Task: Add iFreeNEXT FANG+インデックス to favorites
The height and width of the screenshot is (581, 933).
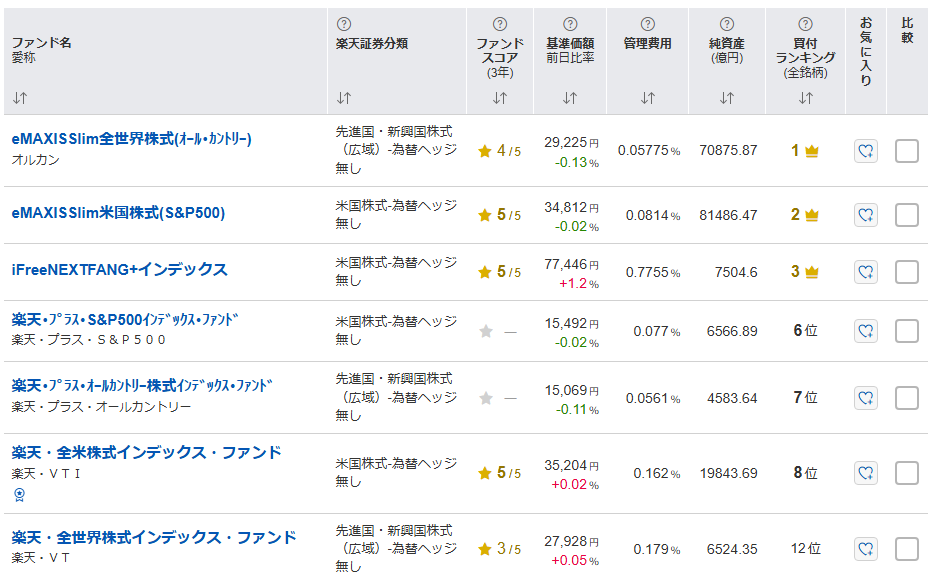Action: tap(866, 272)
